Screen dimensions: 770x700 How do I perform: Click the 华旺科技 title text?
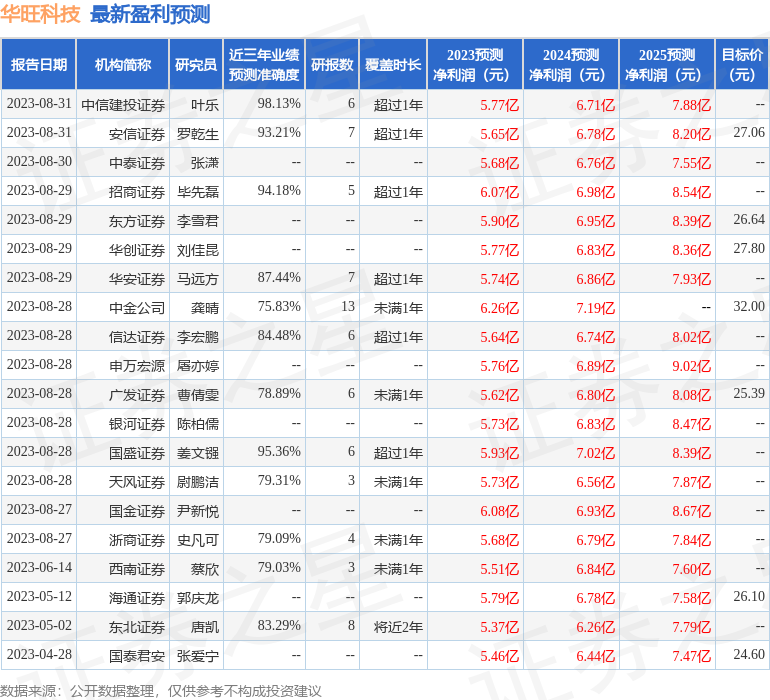point(40,14)
